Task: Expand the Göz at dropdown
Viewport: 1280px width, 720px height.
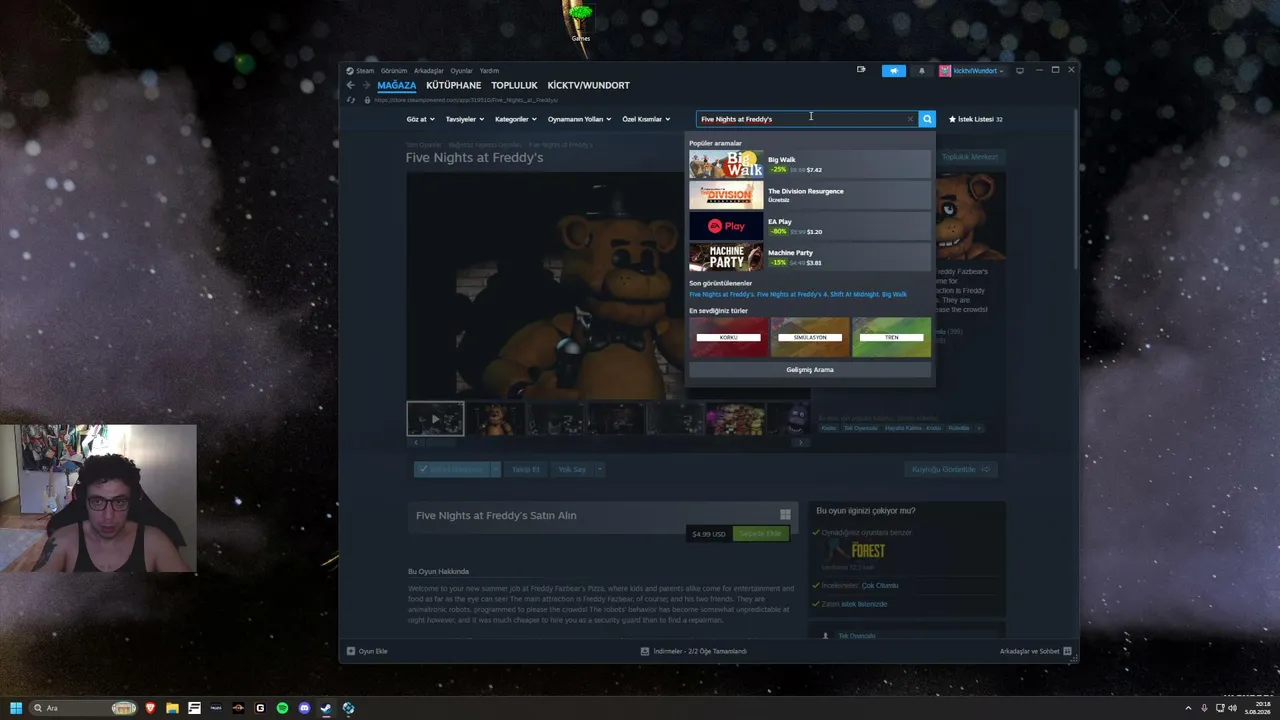Action: pos(421,119)
